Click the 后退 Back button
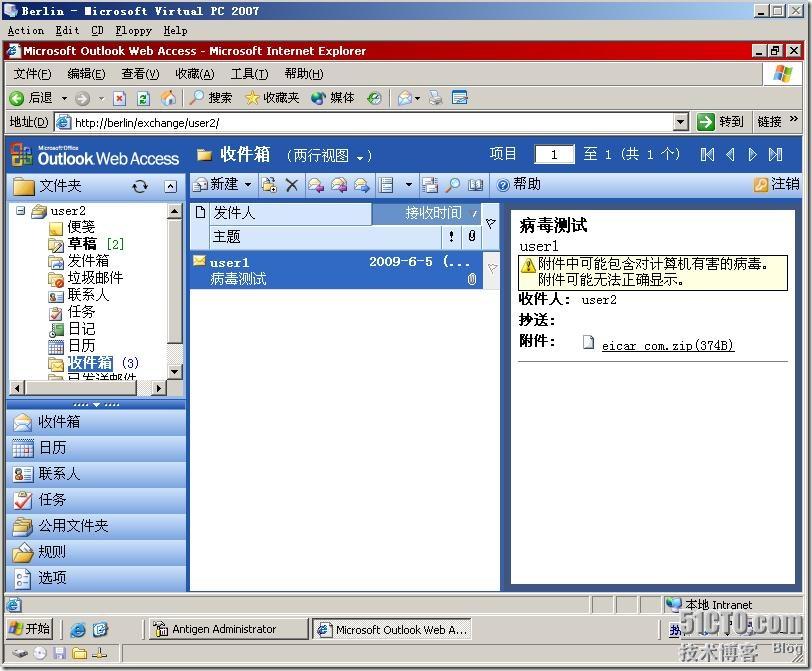The height and width of the screenshot is (671, 812). tap(32, 98)
